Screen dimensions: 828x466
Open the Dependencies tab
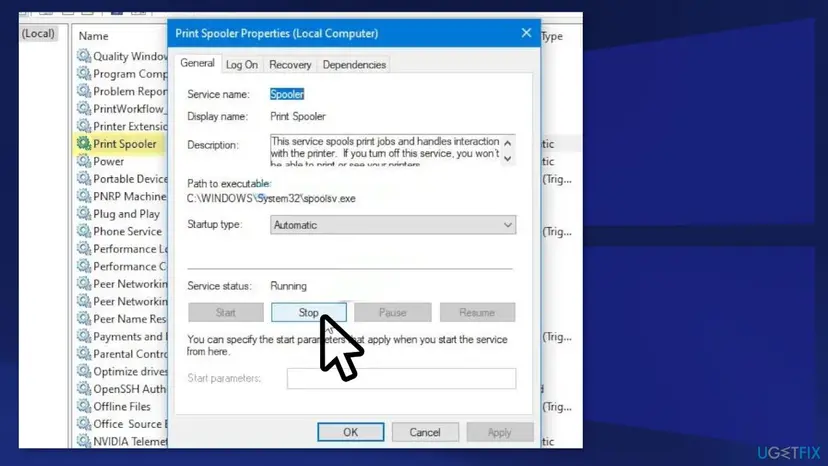click(x=354, y=64)
